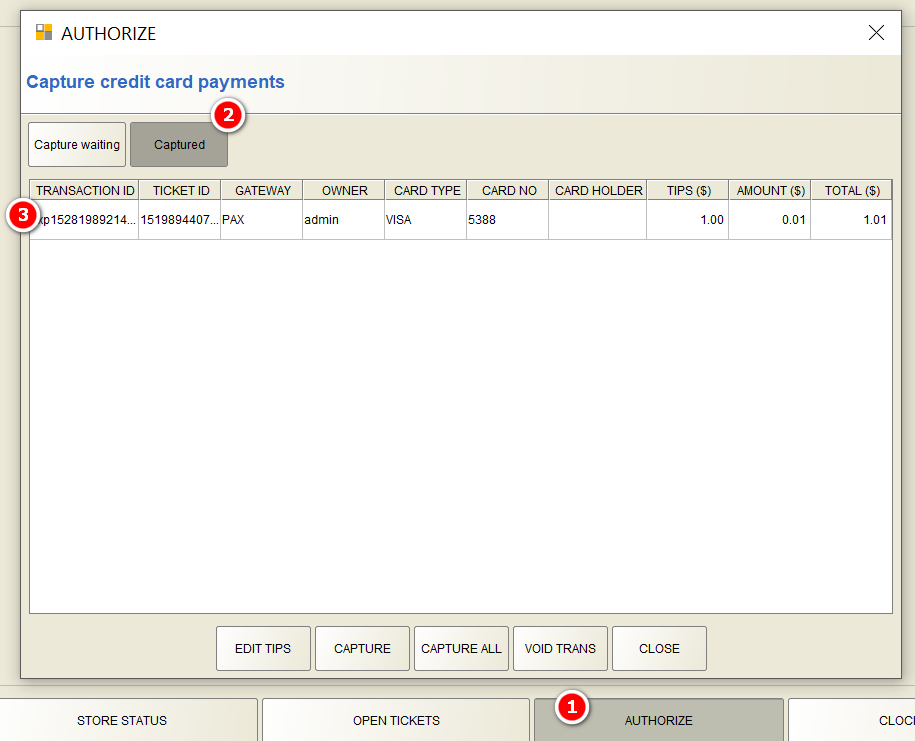Click the CARD NO column header

click(x=508, y=191)
